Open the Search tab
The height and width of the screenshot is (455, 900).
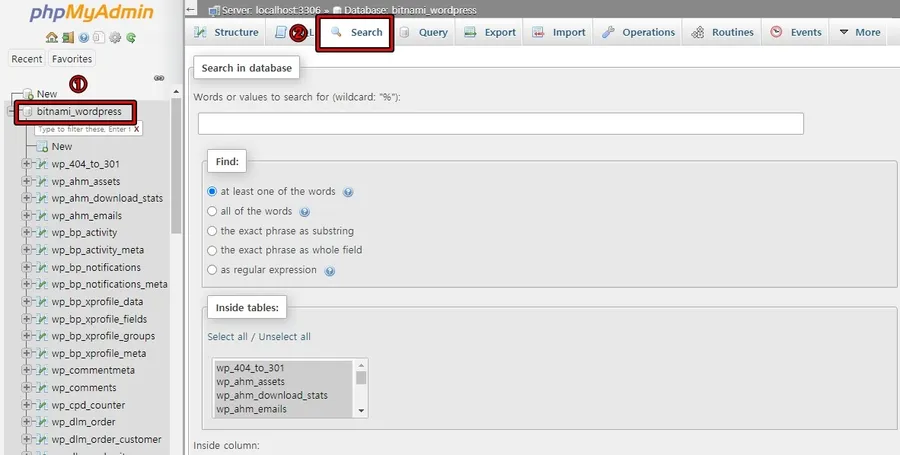click(x=355, y=33)
